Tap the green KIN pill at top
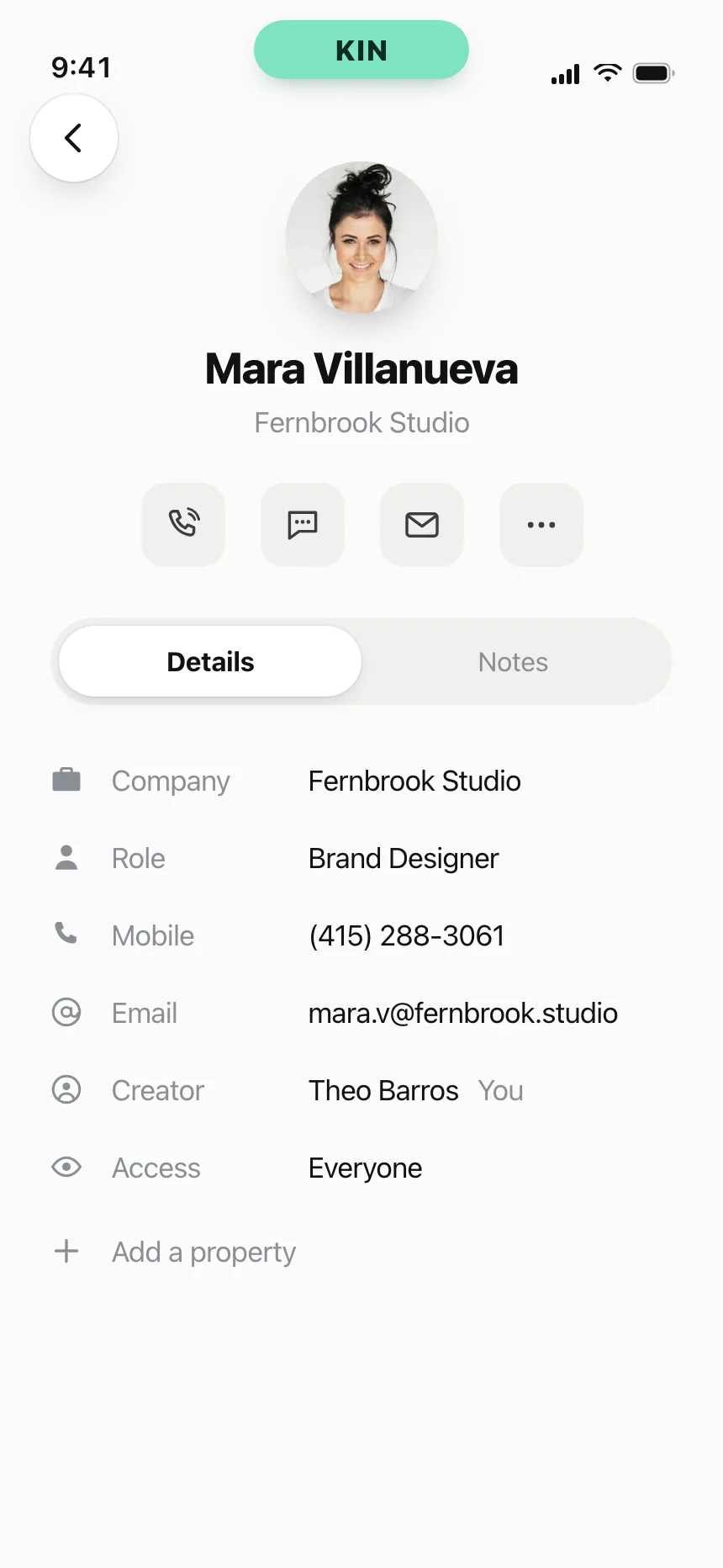 click(361, 50)
